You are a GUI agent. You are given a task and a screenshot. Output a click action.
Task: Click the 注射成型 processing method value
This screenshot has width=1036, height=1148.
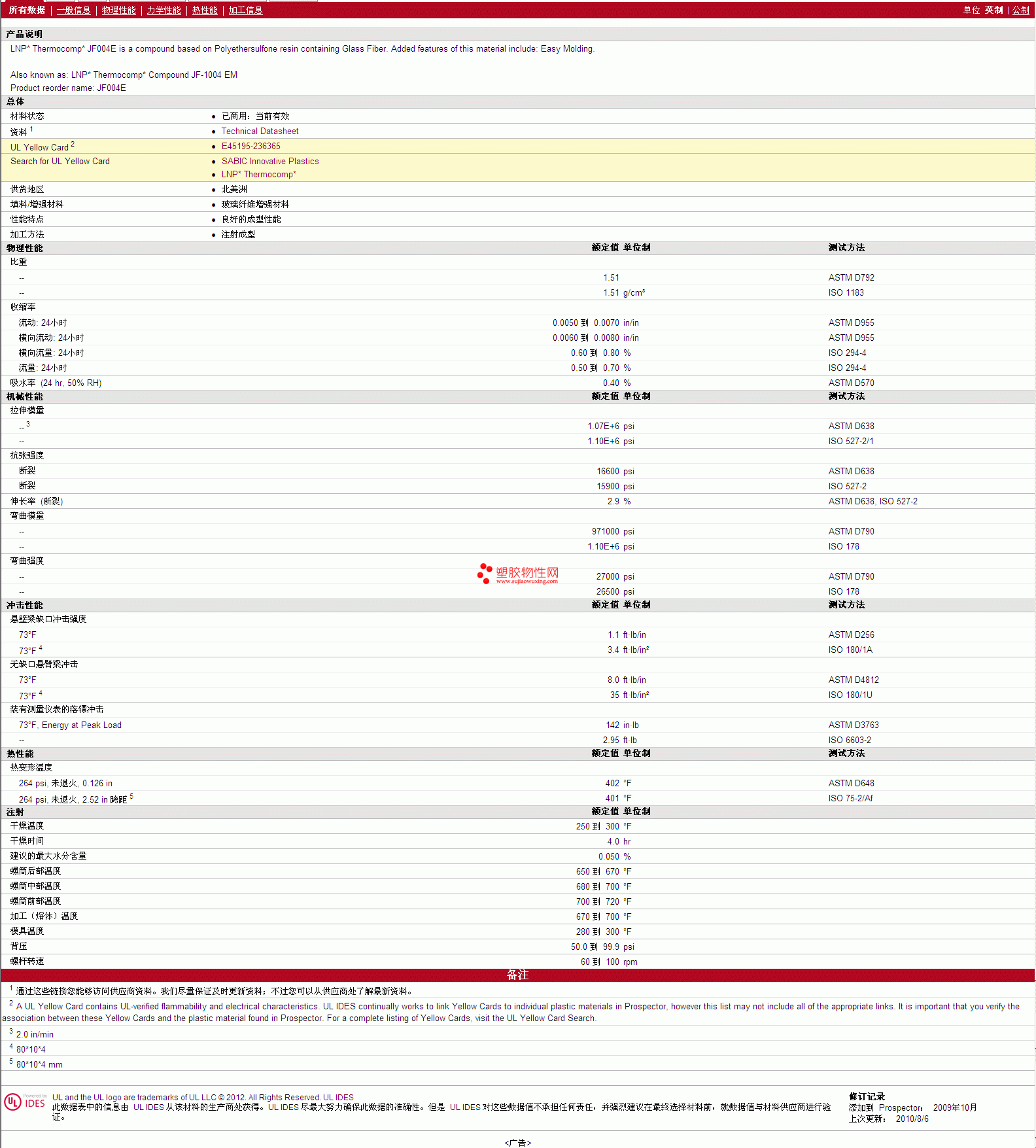pyautogui.click(x=238, y=234)
